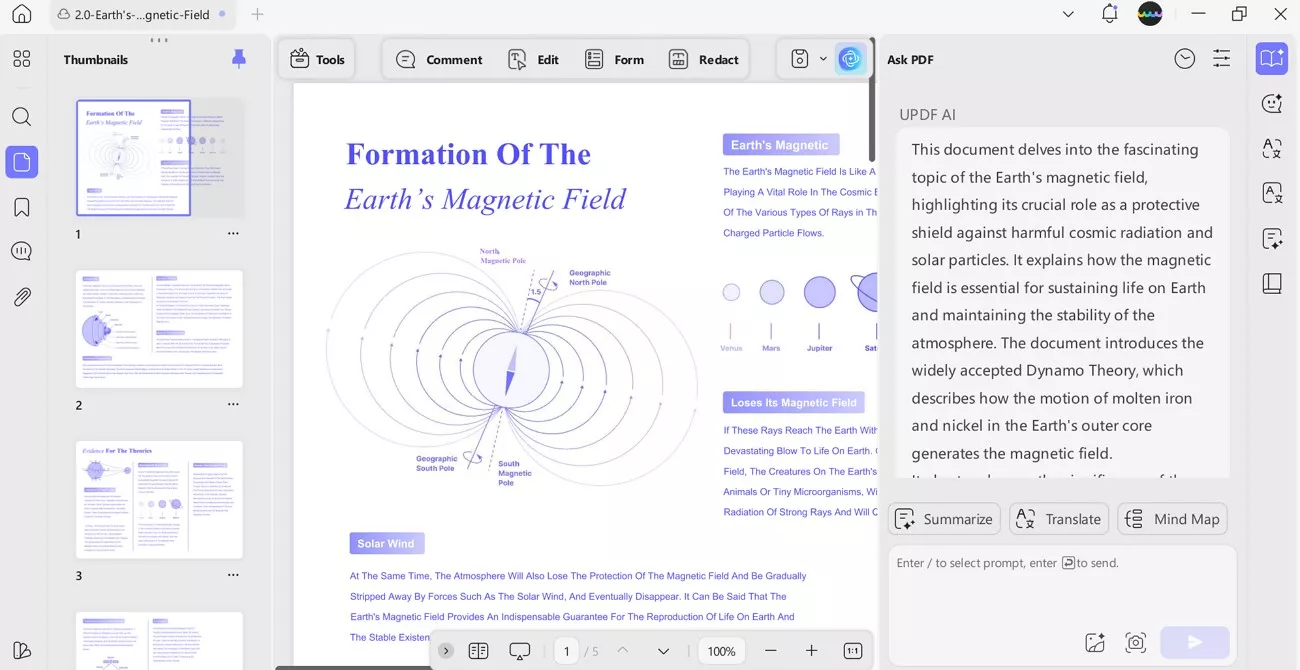Viewport: 1300px width, 670px height.
Task: Decrease zoom with the minus control
Action: [771, 650]
